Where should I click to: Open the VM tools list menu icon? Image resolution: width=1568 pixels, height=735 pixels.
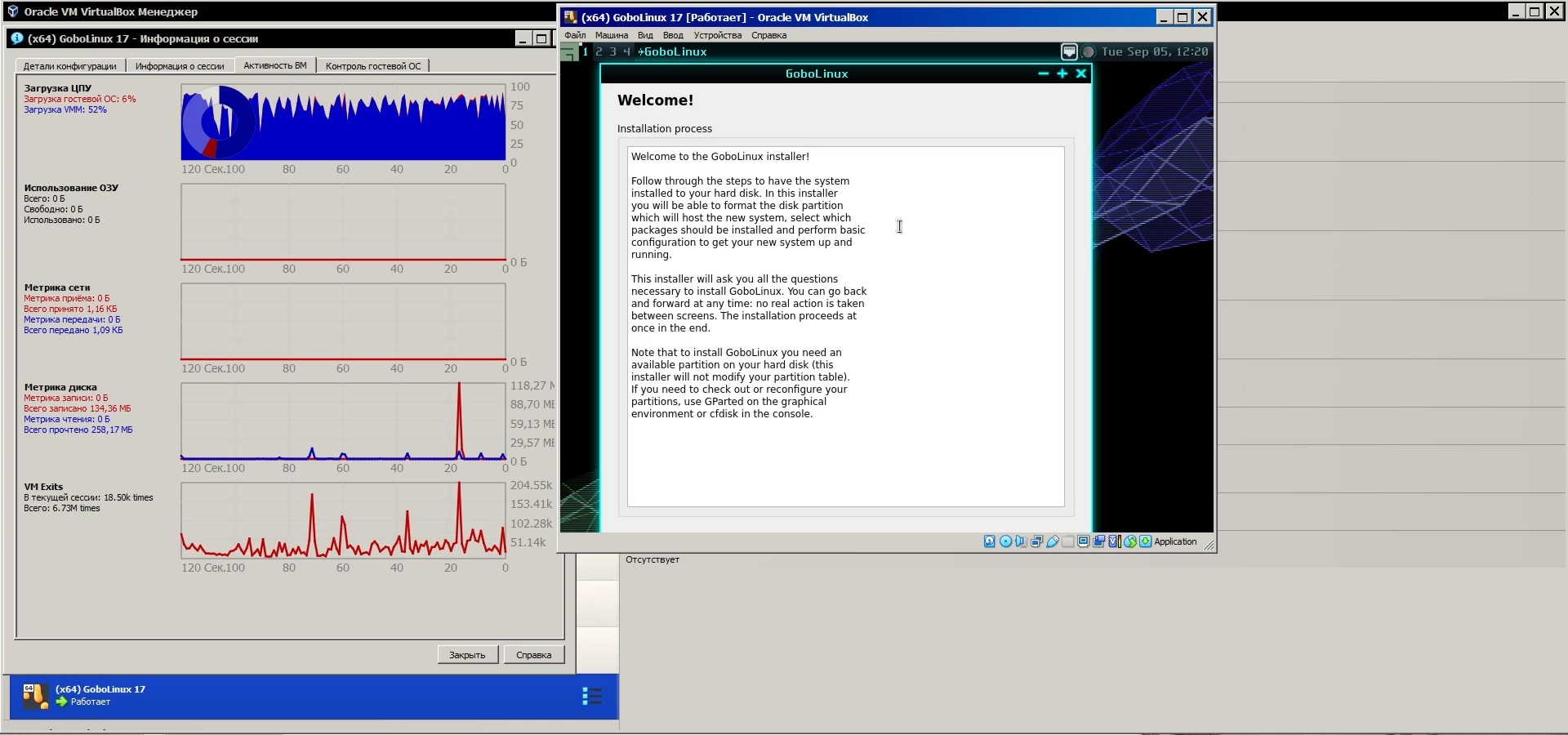[592, 696]
